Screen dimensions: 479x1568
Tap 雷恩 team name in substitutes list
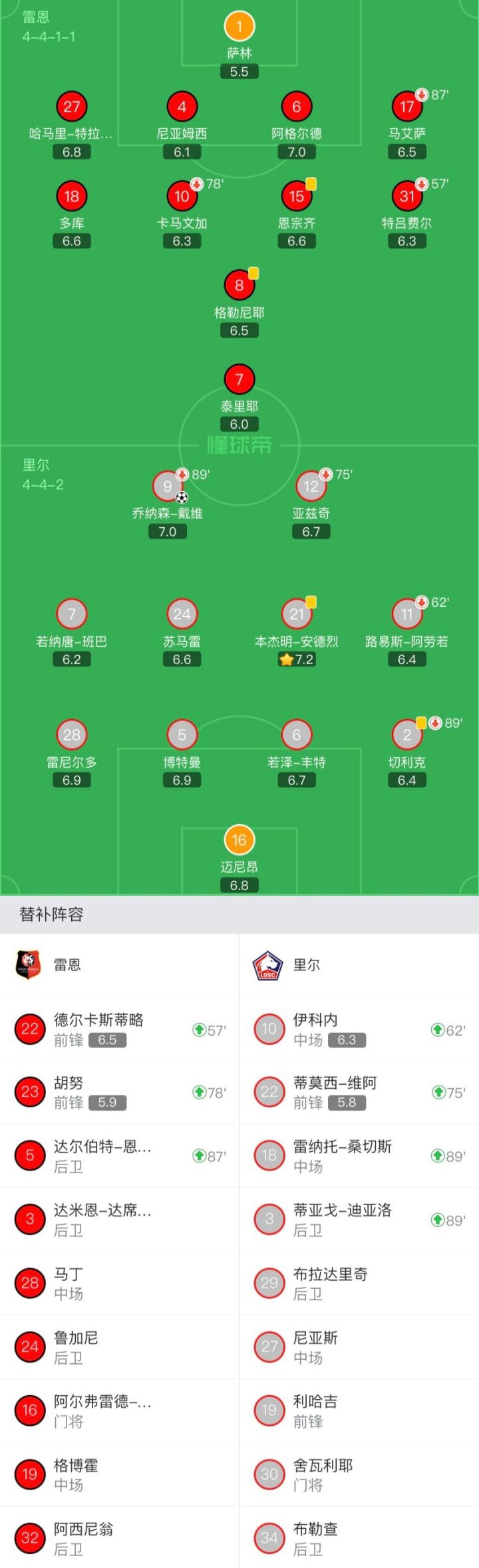(67, 965)
